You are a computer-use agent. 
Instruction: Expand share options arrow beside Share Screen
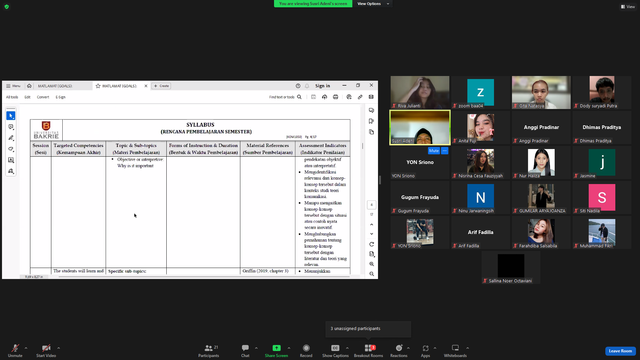289,348
